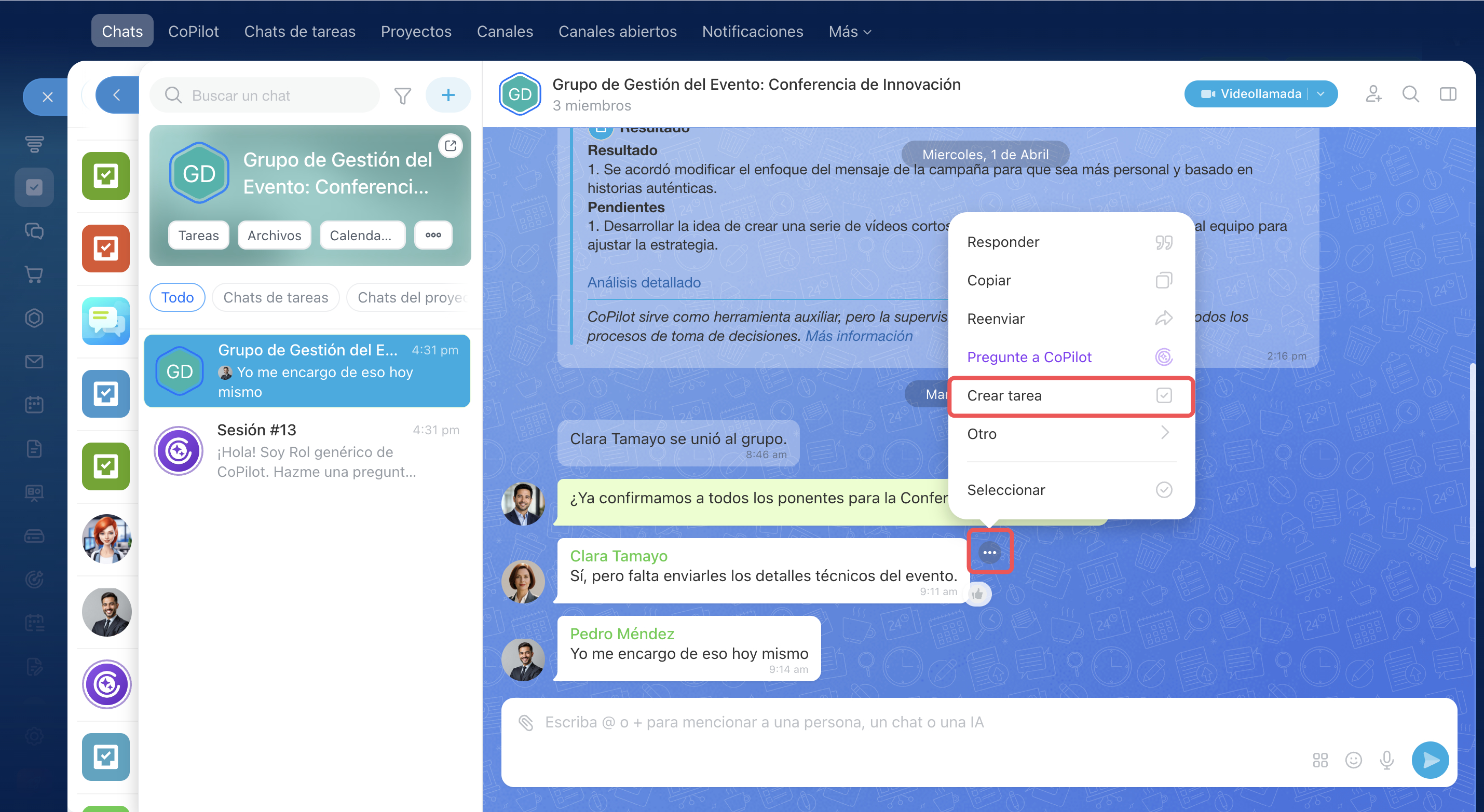The width and height of the screenshot is (1484, 812).
Task: Click the Tareas button on the group card
Action: [x=199, y=235]
